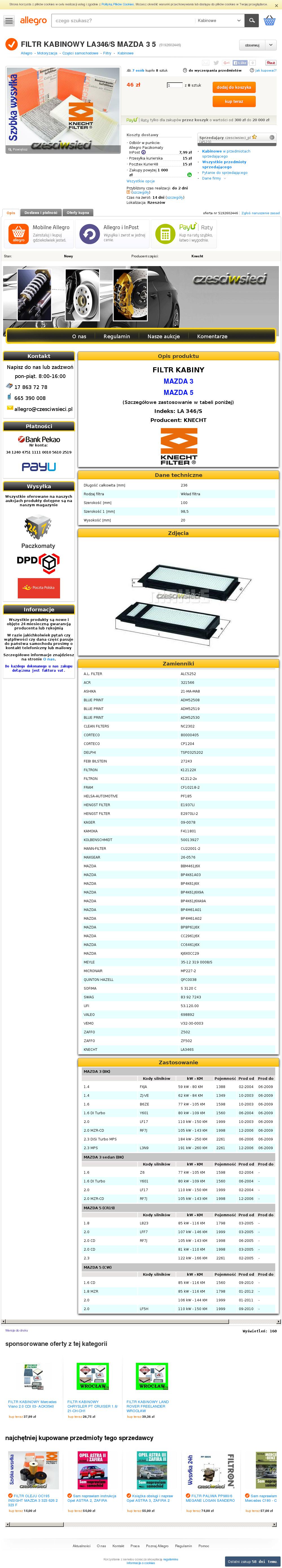Open 'Pytanie do sprzedającego' link
The image size is (282, 1568).
pos(225,173)
